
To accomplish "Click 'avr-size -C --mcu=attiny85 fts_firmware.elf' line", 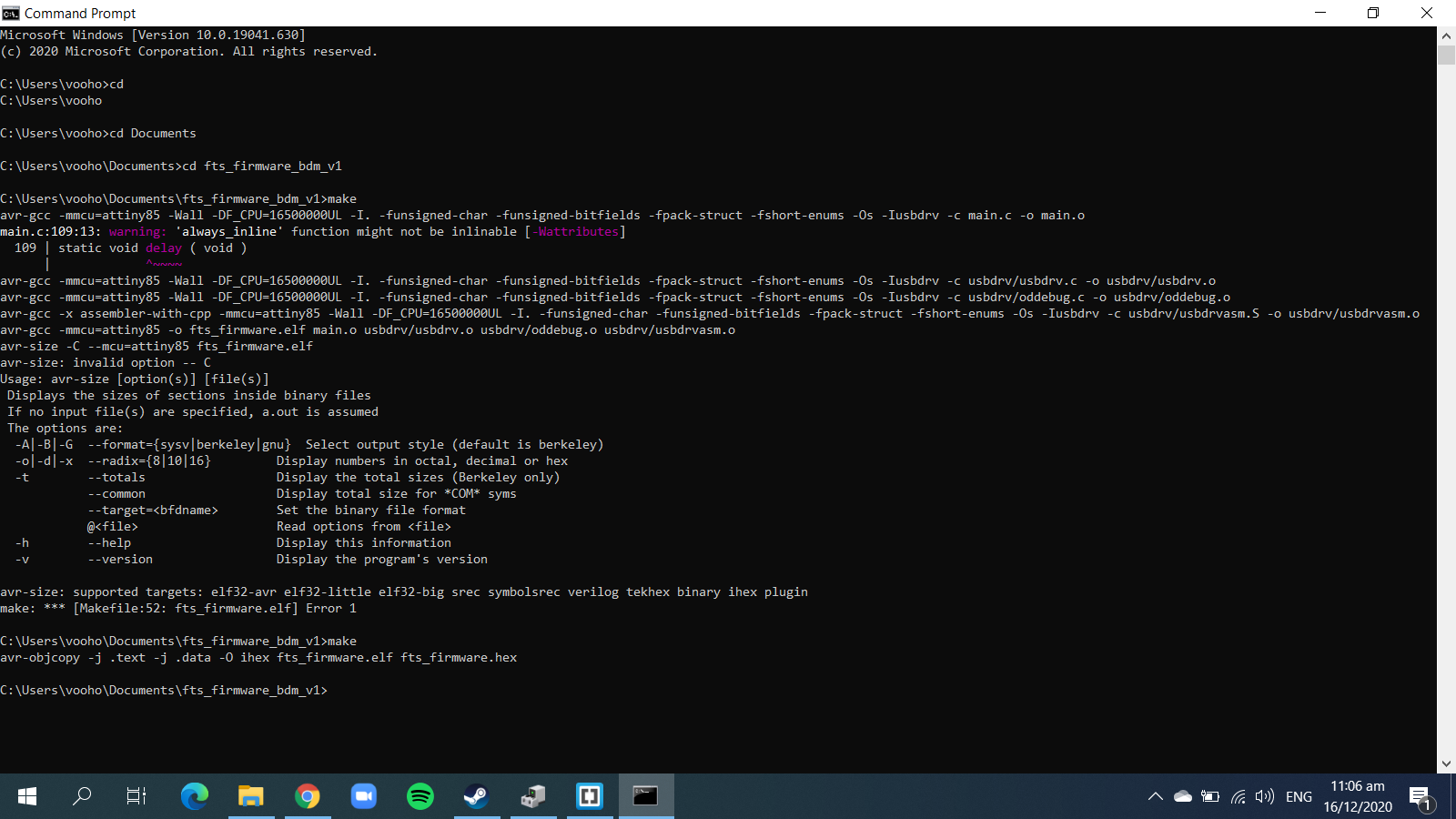I will [x=157, y=346].
